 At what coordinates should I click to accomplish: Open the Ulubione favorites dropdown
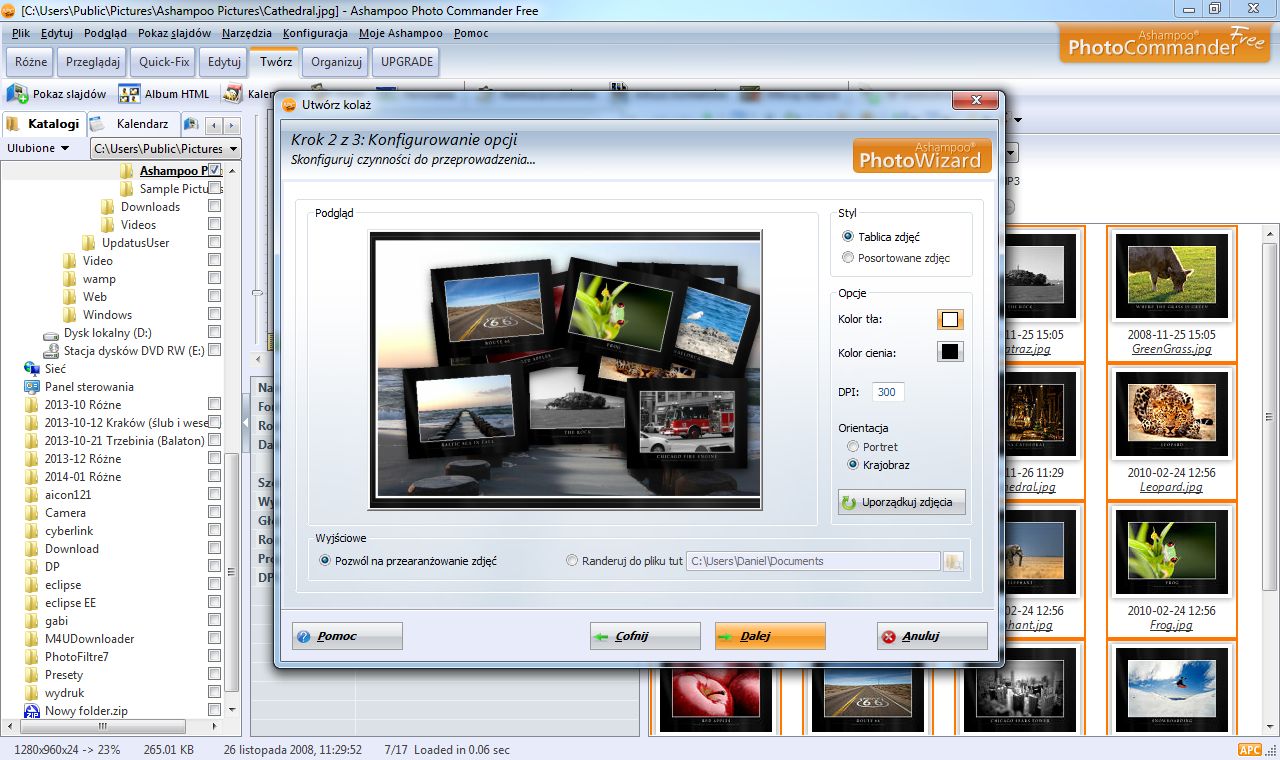pyautogui.click(x=38, y=148)
